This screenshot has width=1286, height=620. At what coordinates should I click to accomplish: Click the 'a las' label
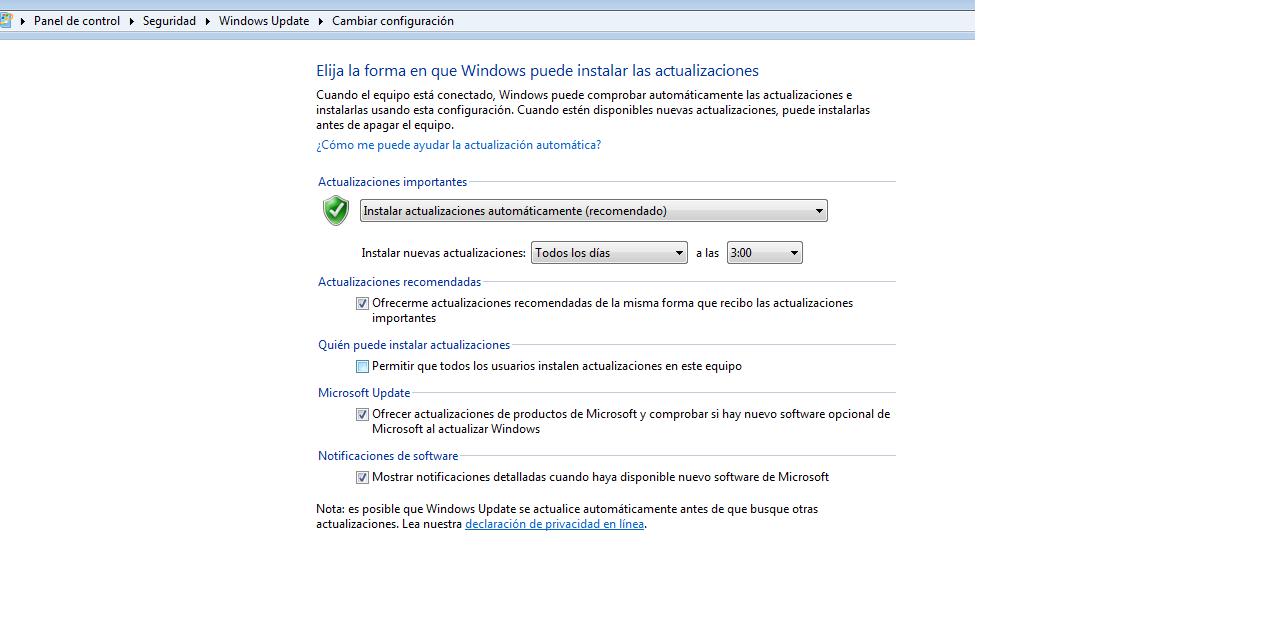pyautogui.click(x=707, y=253)
